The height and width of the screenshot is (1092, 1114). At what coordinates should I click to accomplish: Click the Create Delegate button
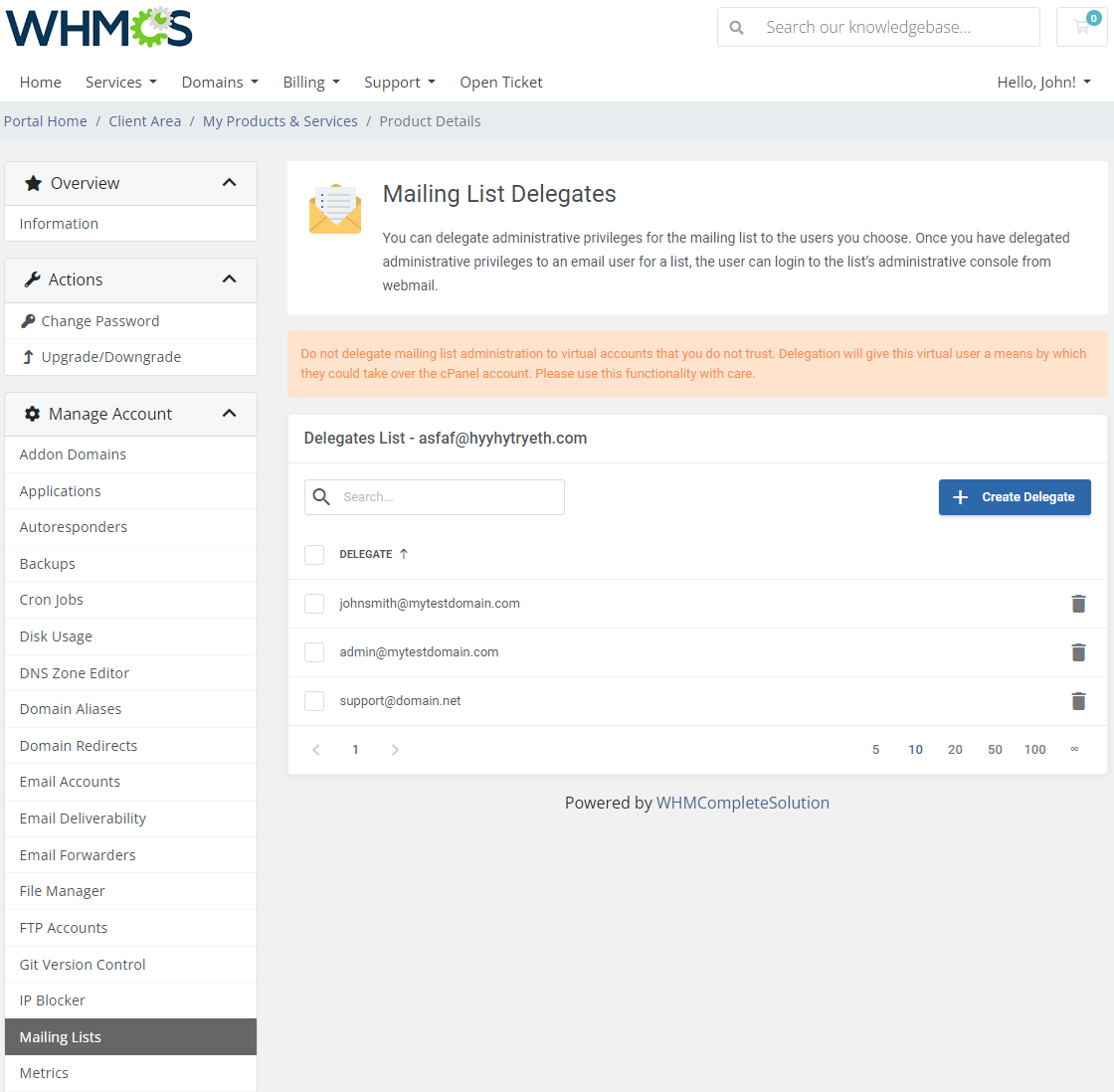pyautogui.click(x=1015, y=497)
